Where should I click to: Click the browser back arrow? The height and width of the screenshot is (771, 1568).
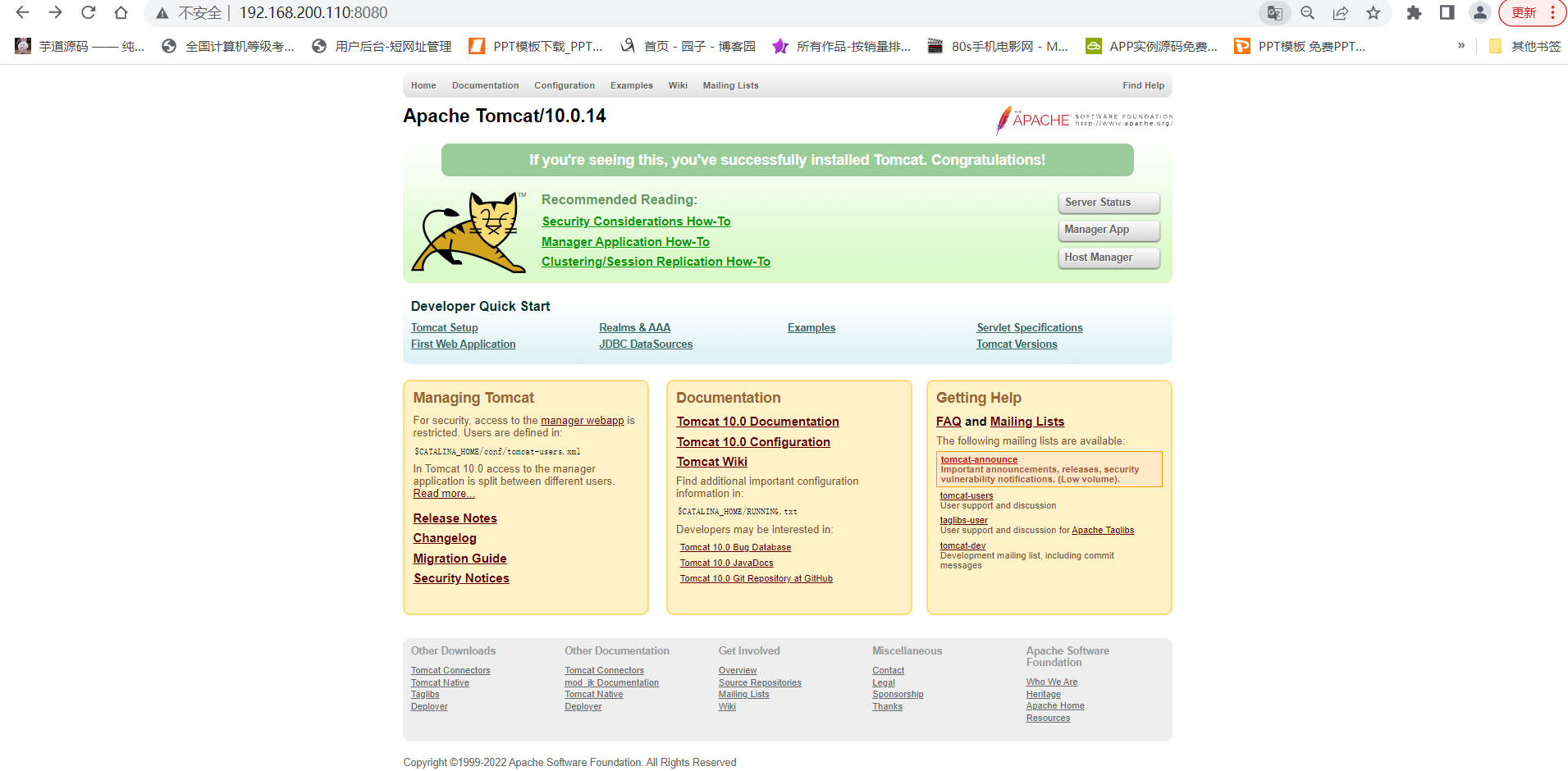point(22,12)
